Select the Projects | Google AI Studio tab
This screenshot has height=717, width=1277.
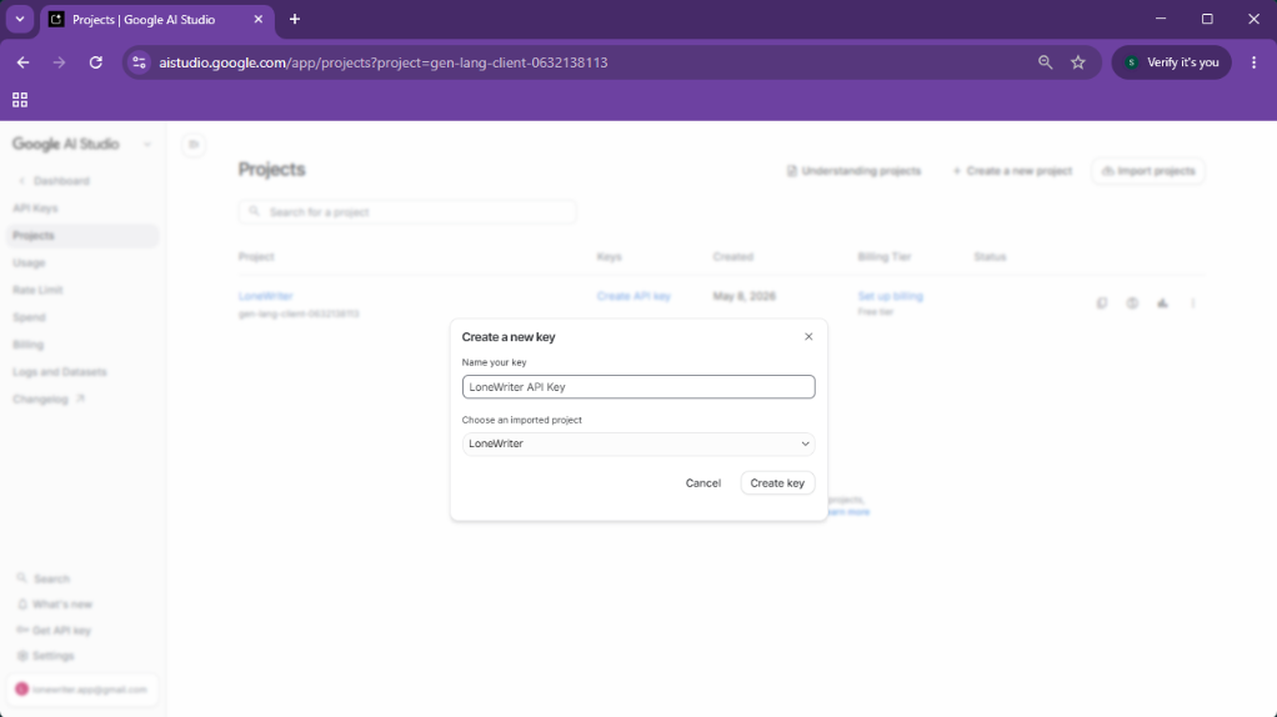tap(157, 19)
